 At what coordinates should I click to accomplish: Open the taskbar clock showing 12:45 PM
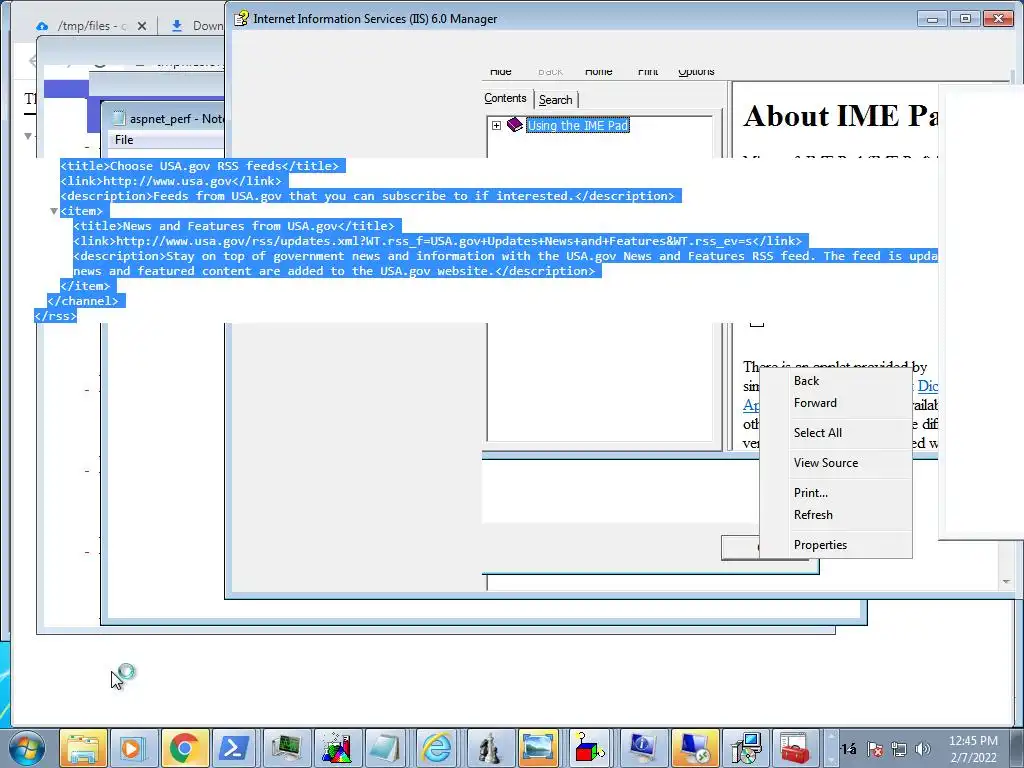click(973, 749)
